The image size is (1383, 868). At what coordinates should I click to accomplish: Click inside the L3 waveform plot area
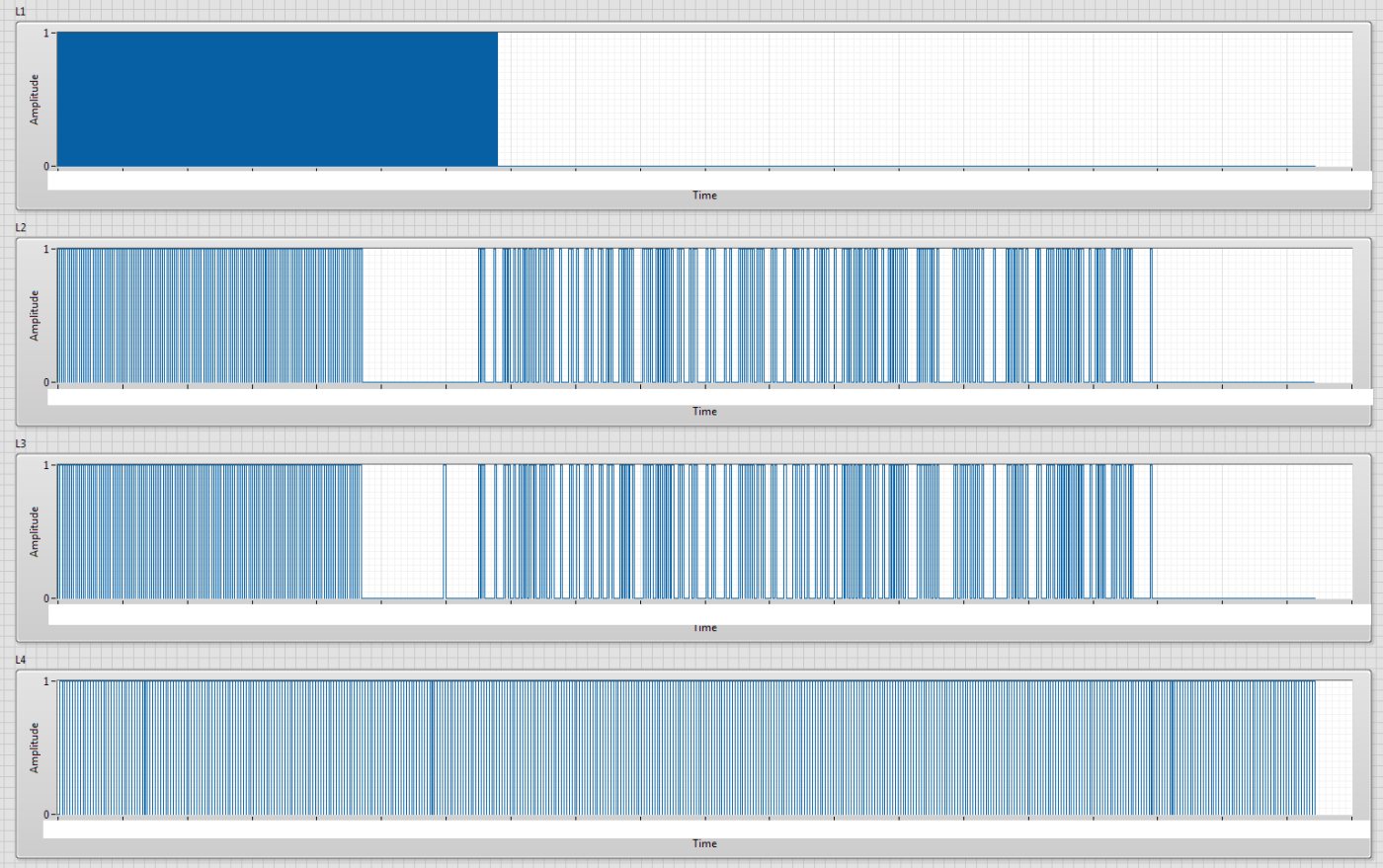[704, 532]
